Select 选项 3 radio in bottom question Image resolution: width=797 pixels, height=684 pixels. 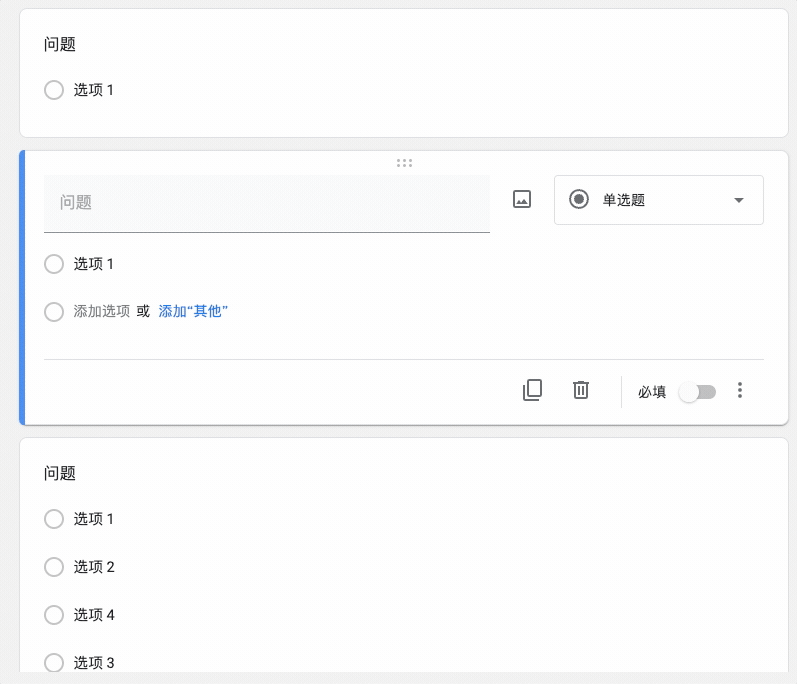[54, 662]
